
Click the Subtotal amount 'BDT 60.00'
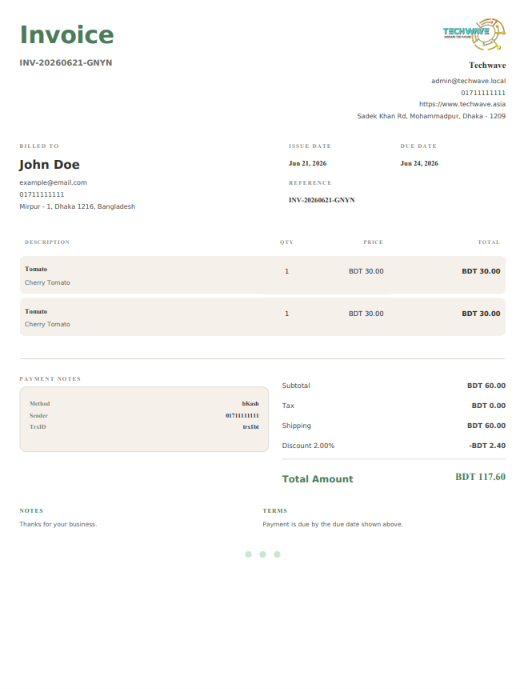486,385
